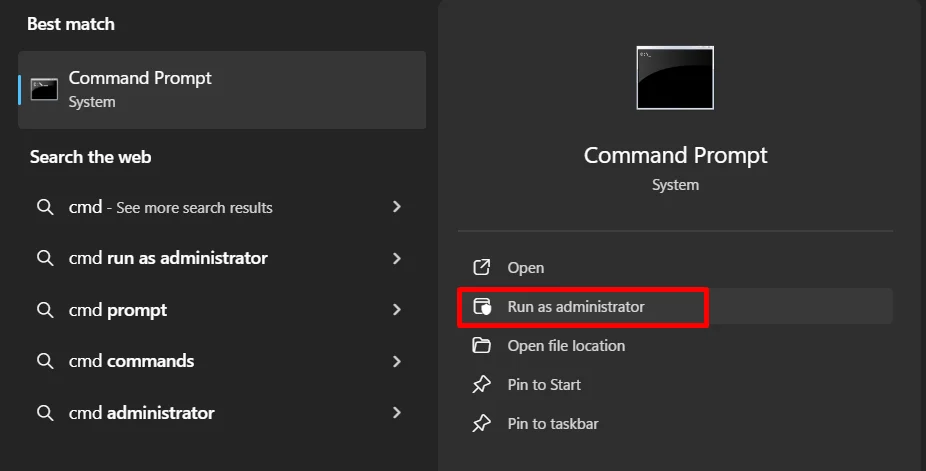
Task: Choose Pin to taskbar
Action: [675, 423]
